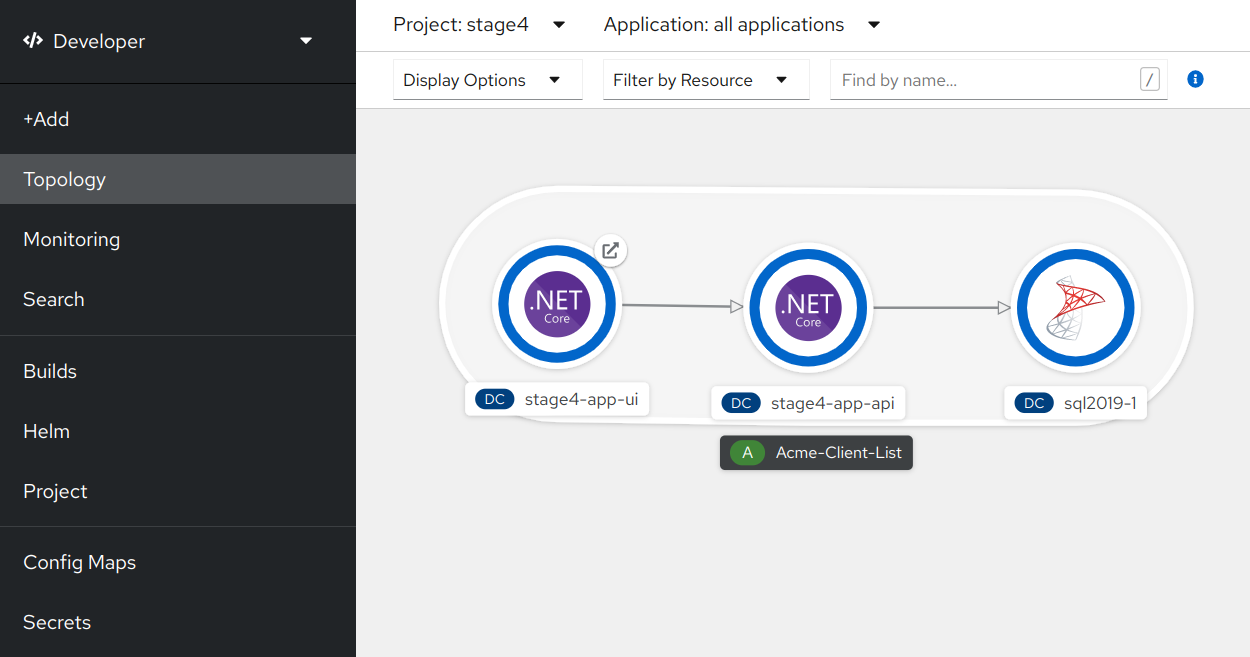The image size is (1250, 657).
Task: Open URL decorator on stage4-app-ui node
Action: point(610,250)
